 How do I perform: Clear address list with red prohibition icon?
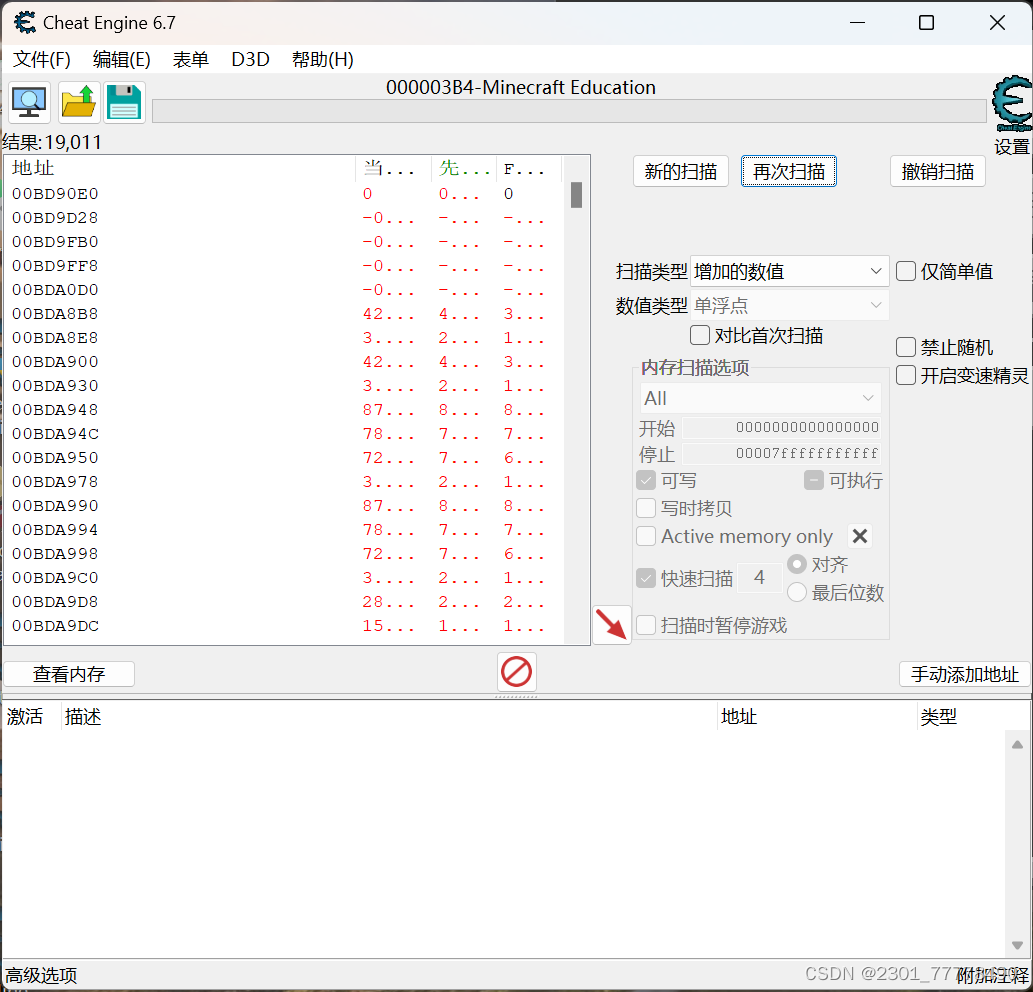(x=516, y=673)
